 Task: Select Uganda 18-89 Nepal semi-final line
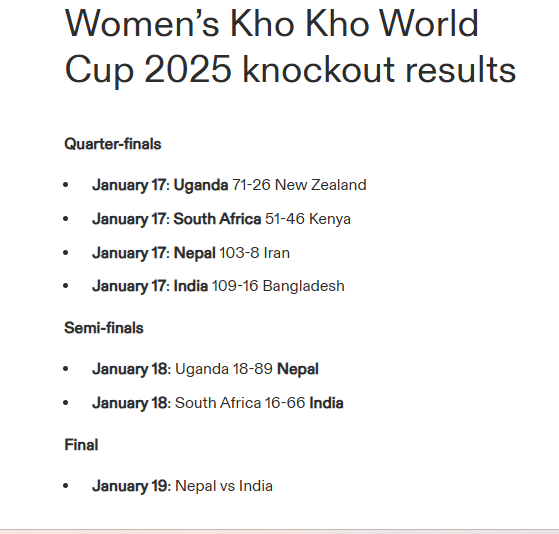click(205, 369)
